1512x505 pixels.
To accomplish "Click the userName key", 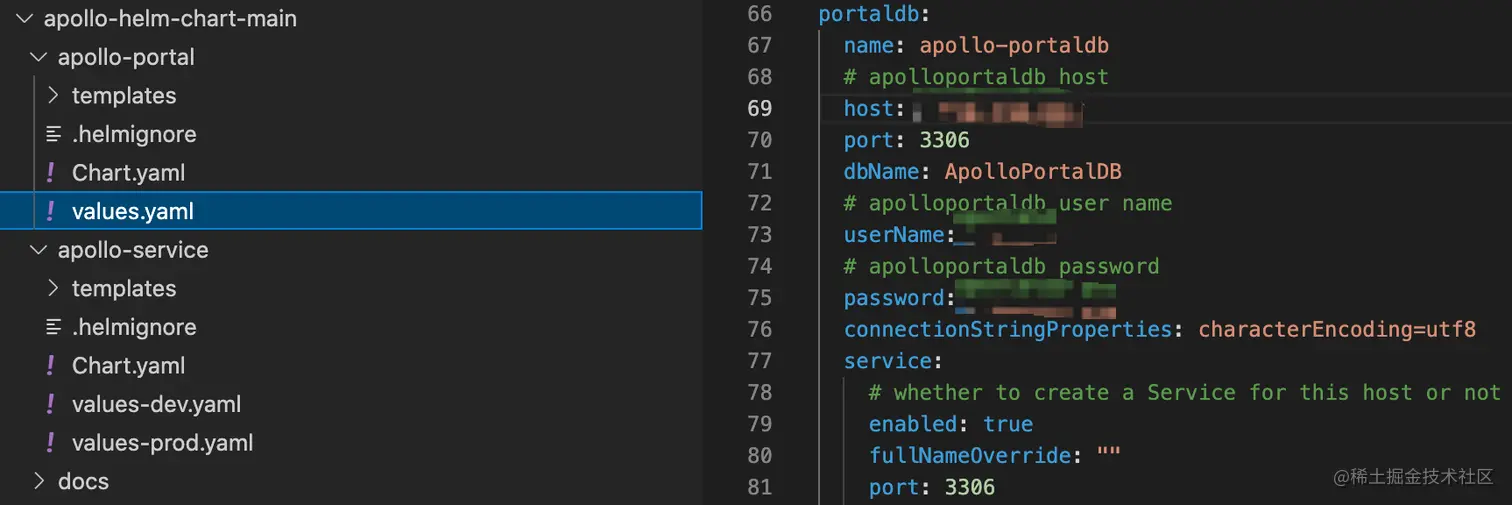I will [894, 234].
